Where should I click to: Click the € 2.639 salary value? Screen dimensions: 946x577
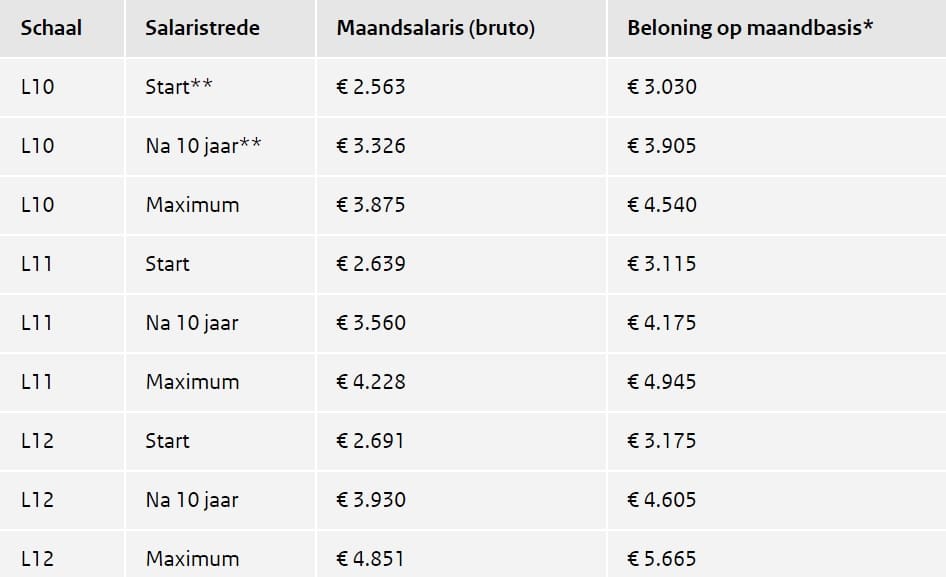coord(371,264)
